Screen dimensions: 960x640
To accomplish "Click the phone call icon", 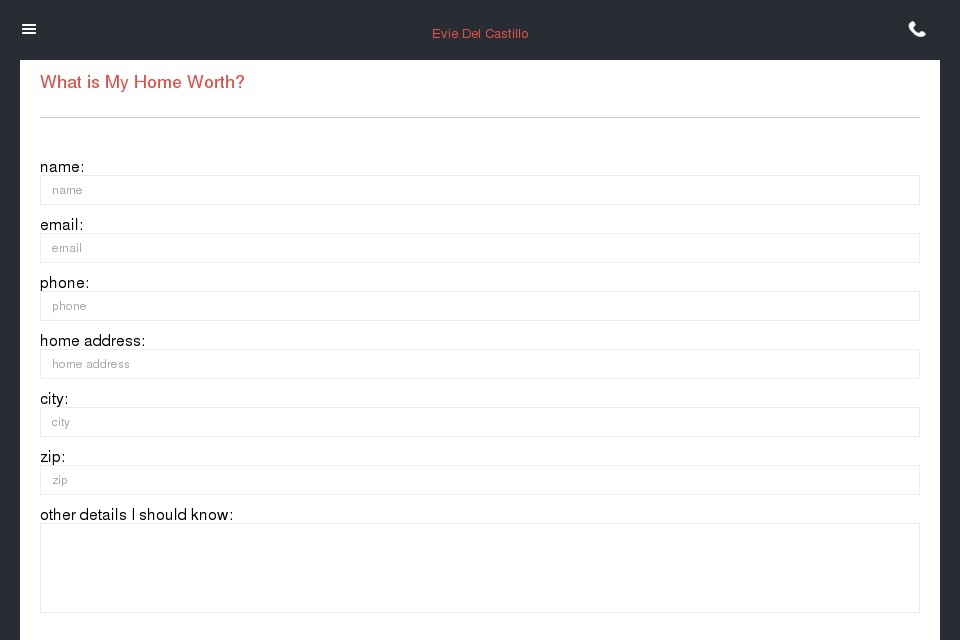I will 917,29.
